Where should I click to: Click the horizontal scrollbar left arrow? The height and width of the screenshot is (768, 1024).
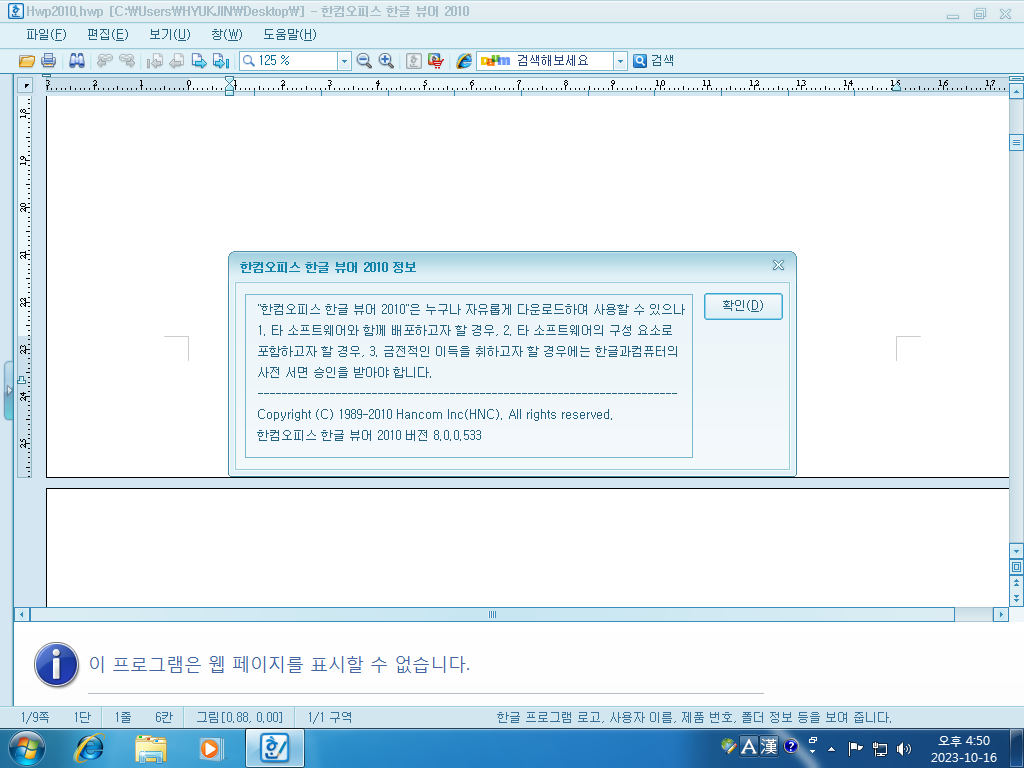[22, 615]
